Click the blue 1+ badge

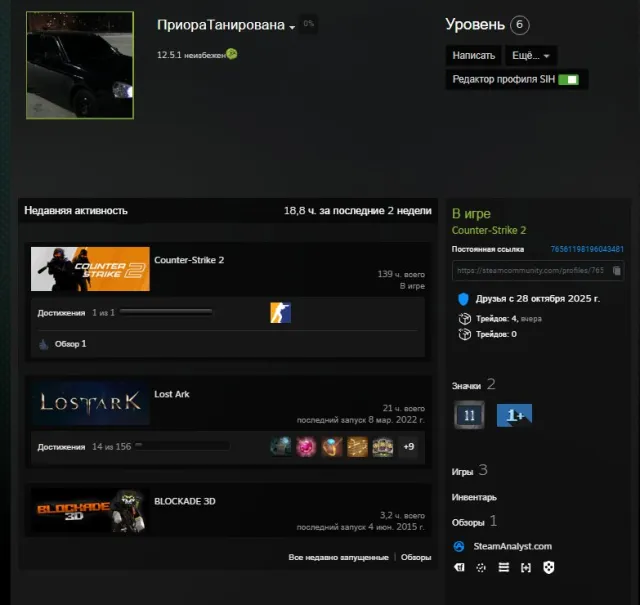tap(514, 415)
